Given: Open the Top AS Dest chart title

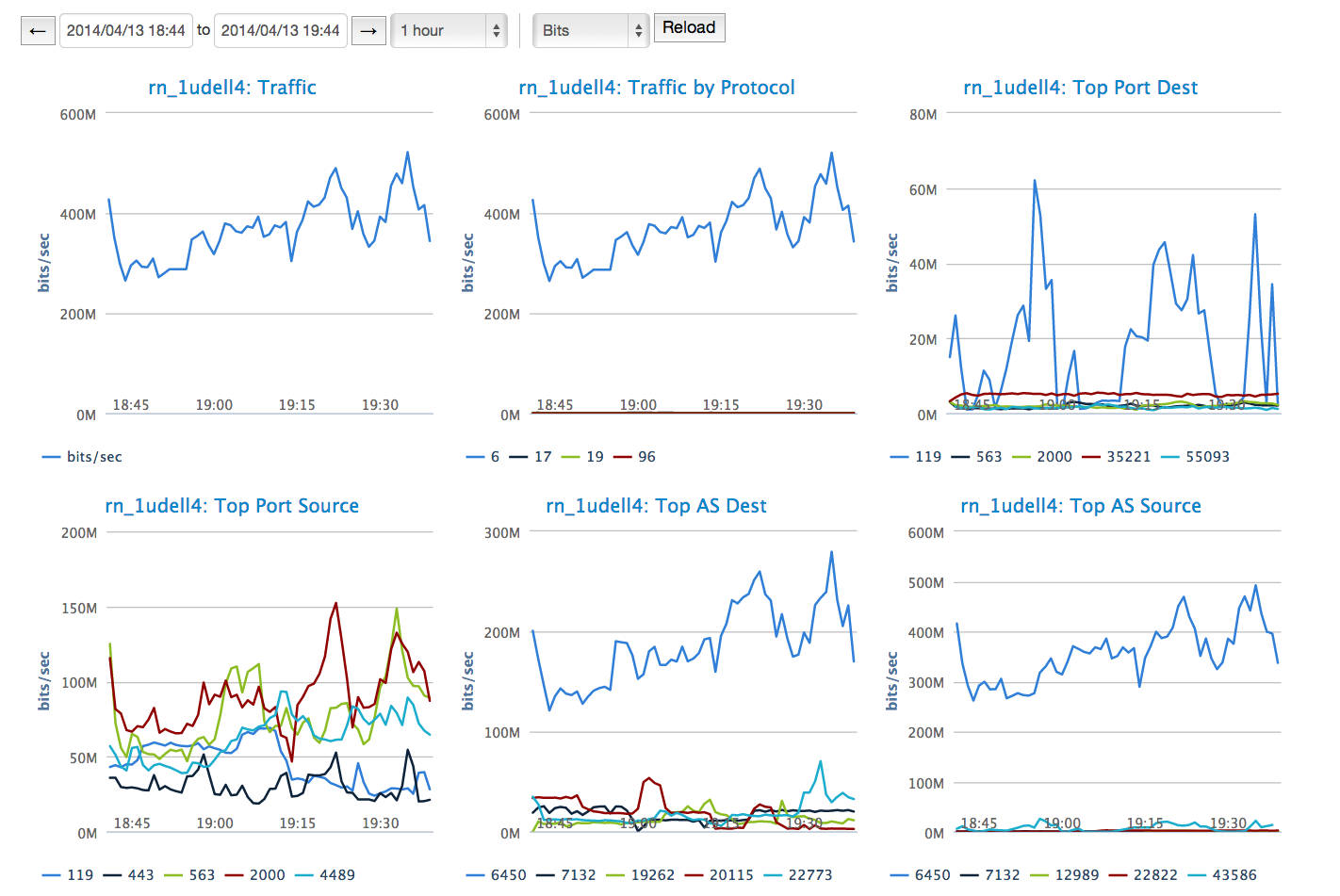Looking at the screenshot, I should click(x=657, y=506).
